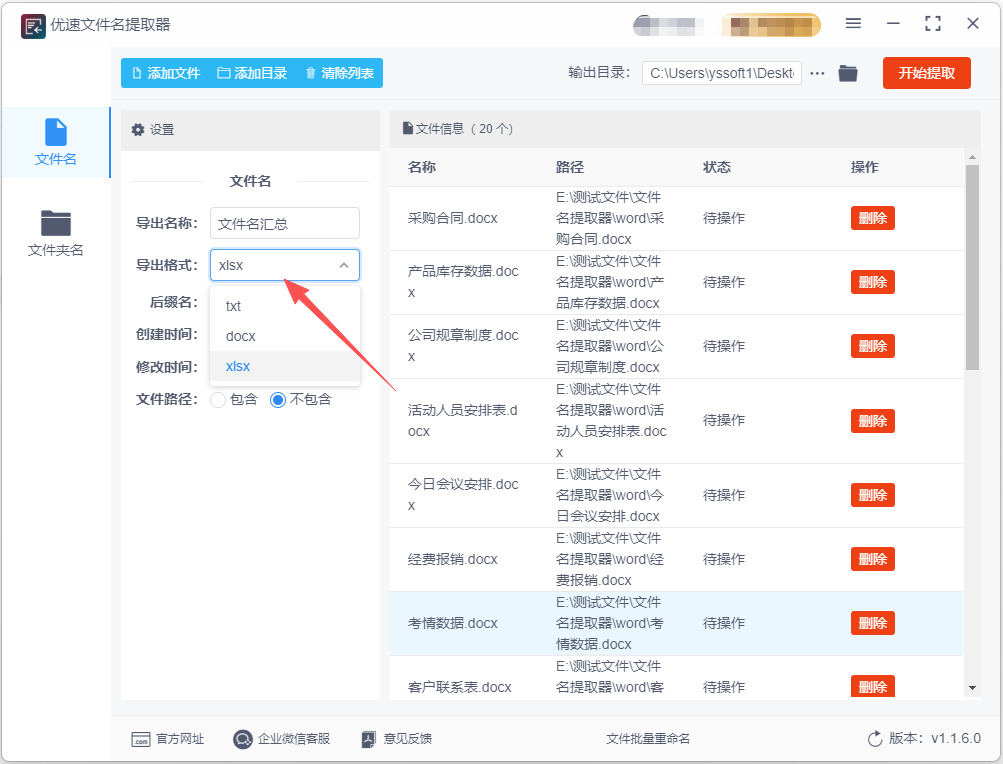Click the 添加目录 button
This screenshot has height=764, width=1003.
pyautogui.click(x=252, y=73)
